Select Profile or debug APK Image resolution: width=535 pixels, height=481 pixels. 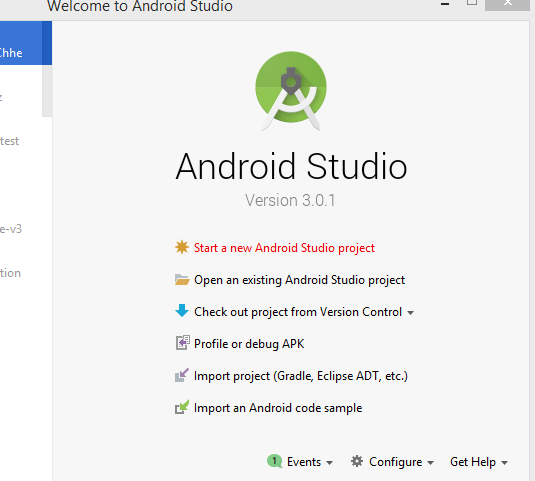tap(249, 344)
